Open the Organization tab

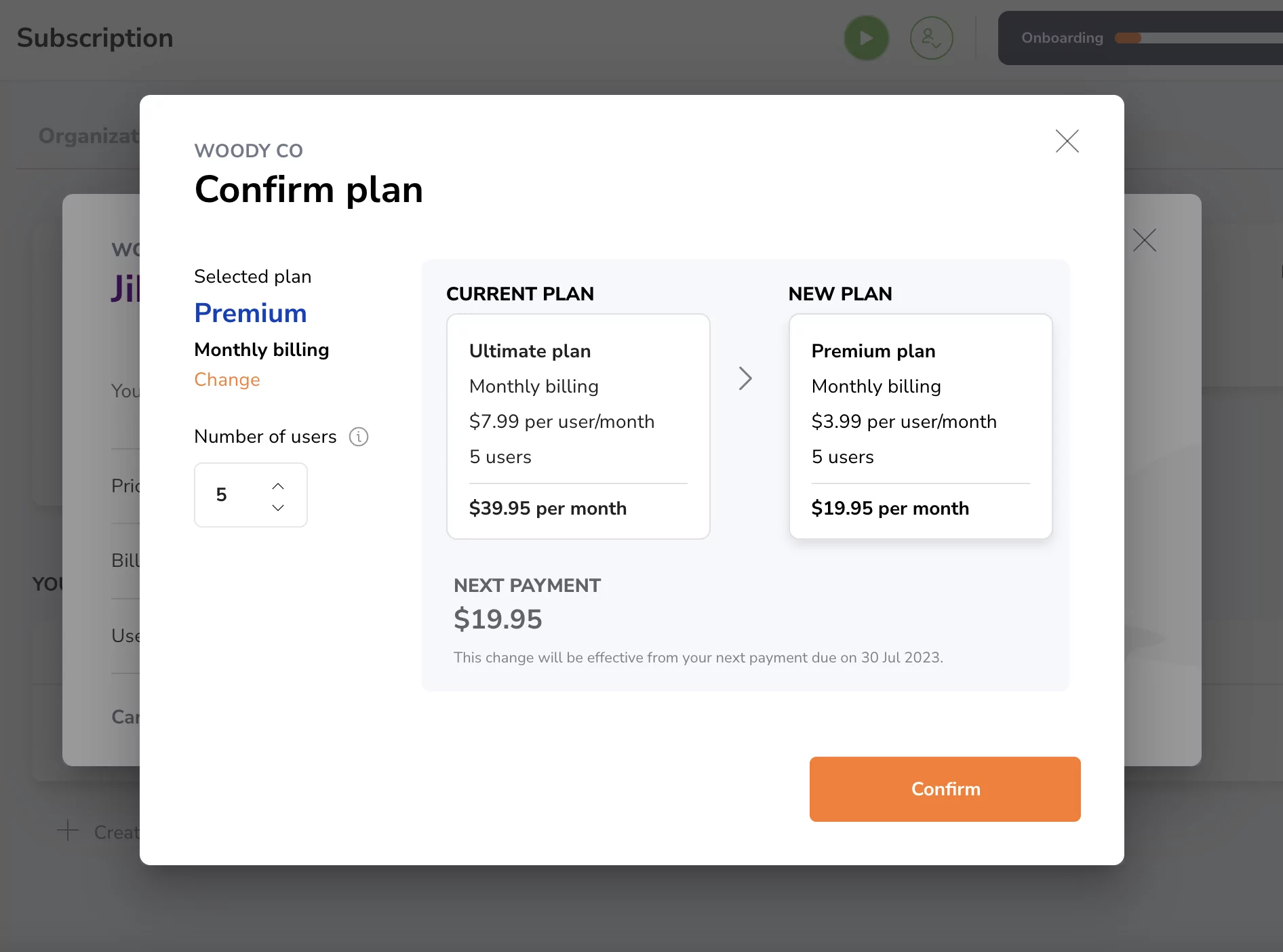[x=89, y=136]
